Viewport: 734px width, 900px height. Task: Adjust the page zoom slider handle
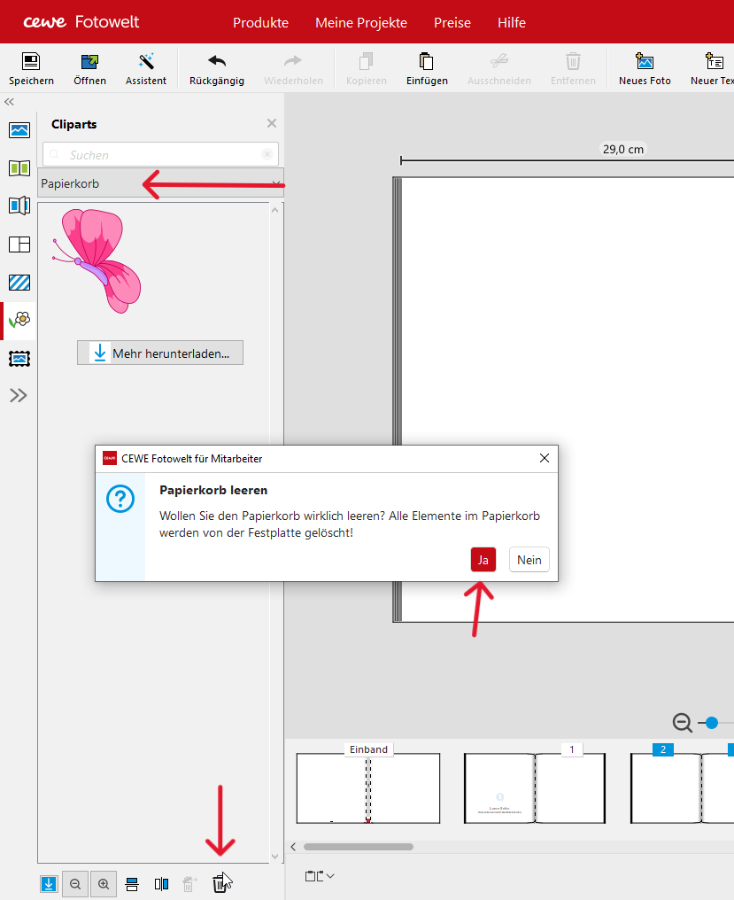coord(712,723)
